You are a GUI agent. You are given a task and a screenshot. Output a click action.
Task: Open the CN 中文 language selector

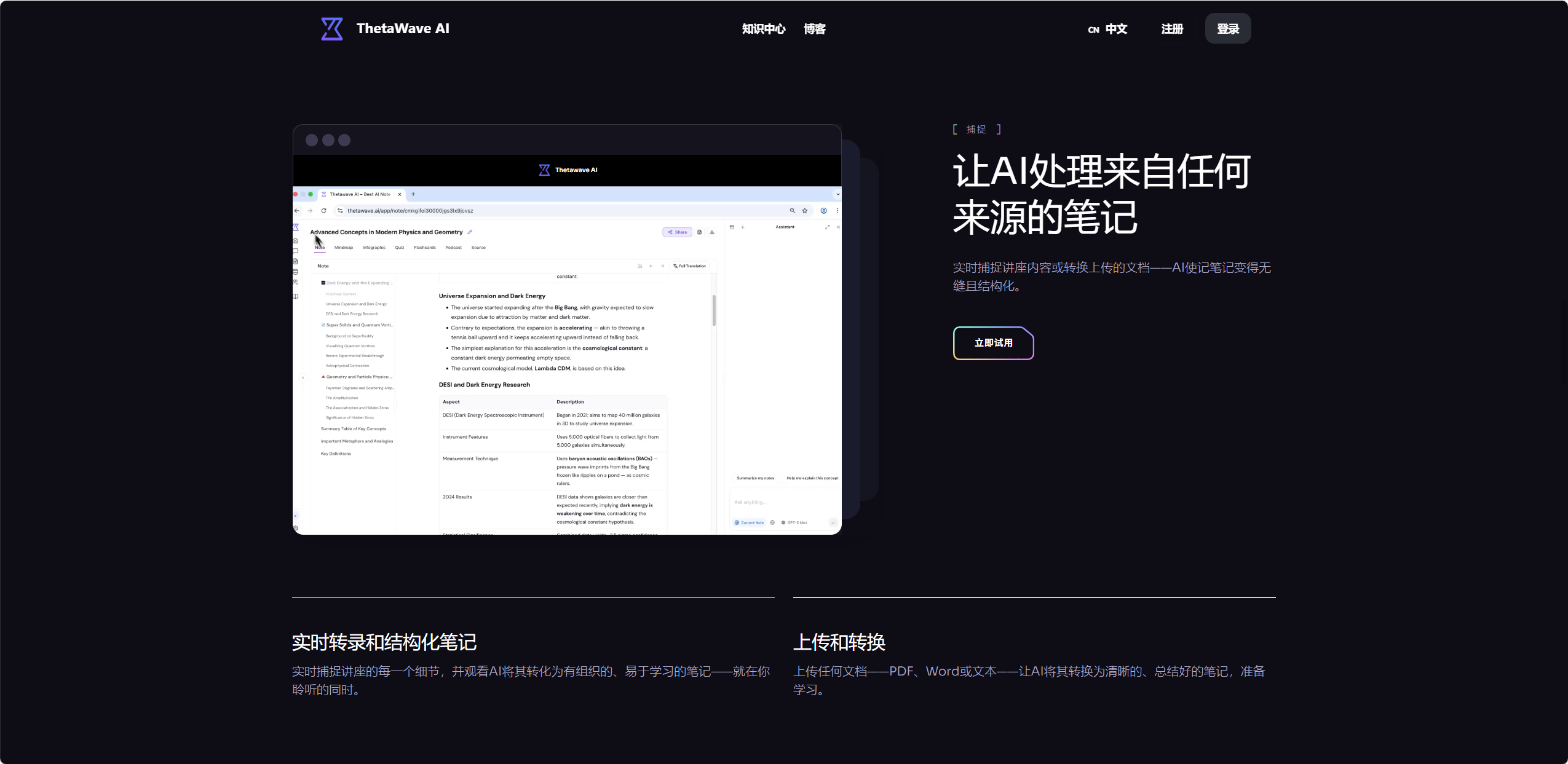pyautogui.click(x=1107, y=29)
